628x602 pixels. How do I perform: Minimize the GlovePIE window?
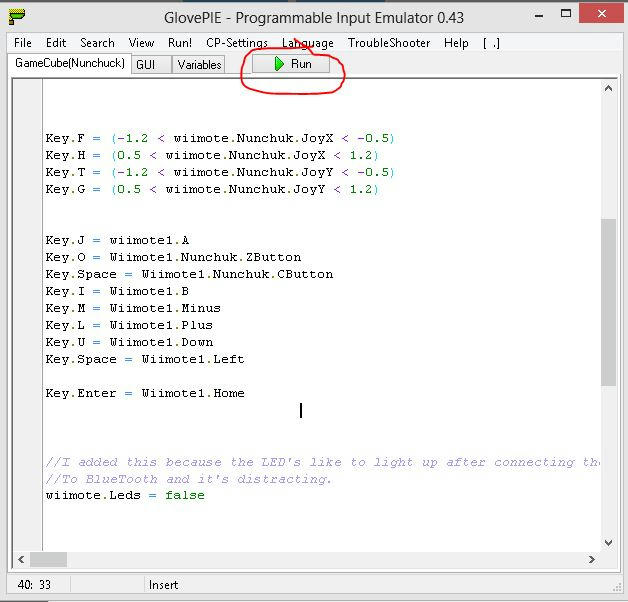click(x=539, y=16)
